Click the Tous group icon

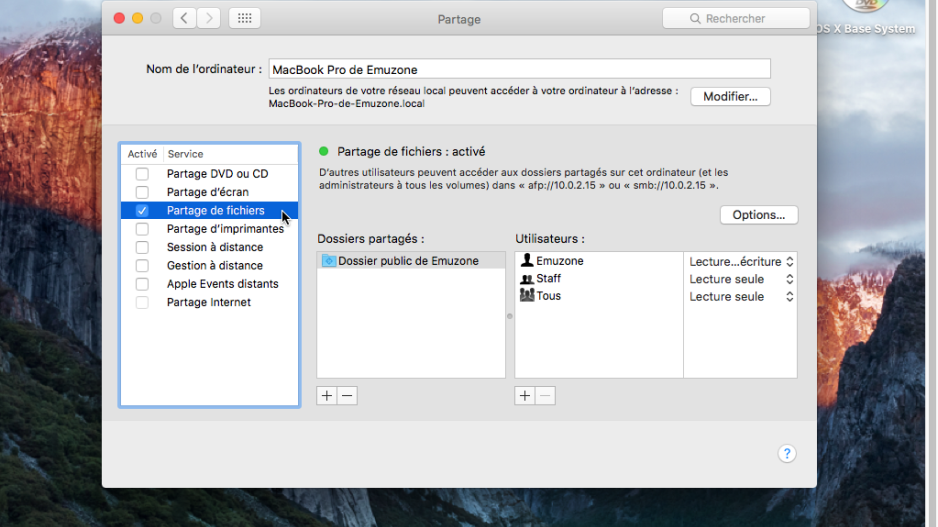coord(526,296)
